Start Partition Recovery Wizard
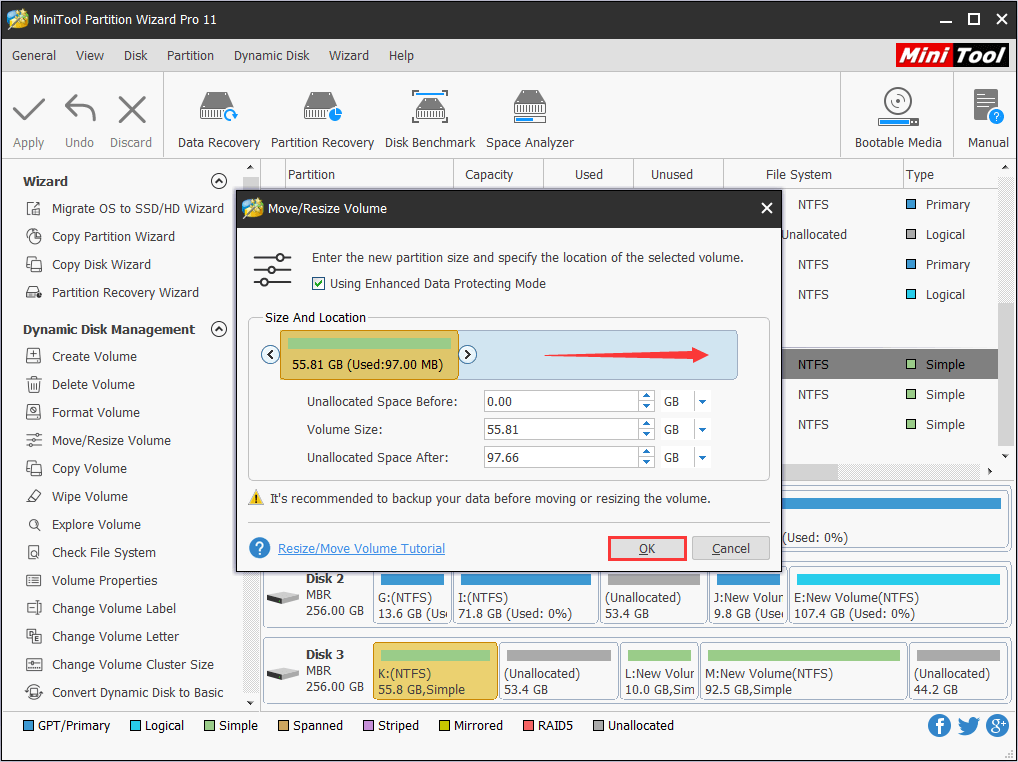Screen dimensions: 1018x762 [x=112, y=292]
